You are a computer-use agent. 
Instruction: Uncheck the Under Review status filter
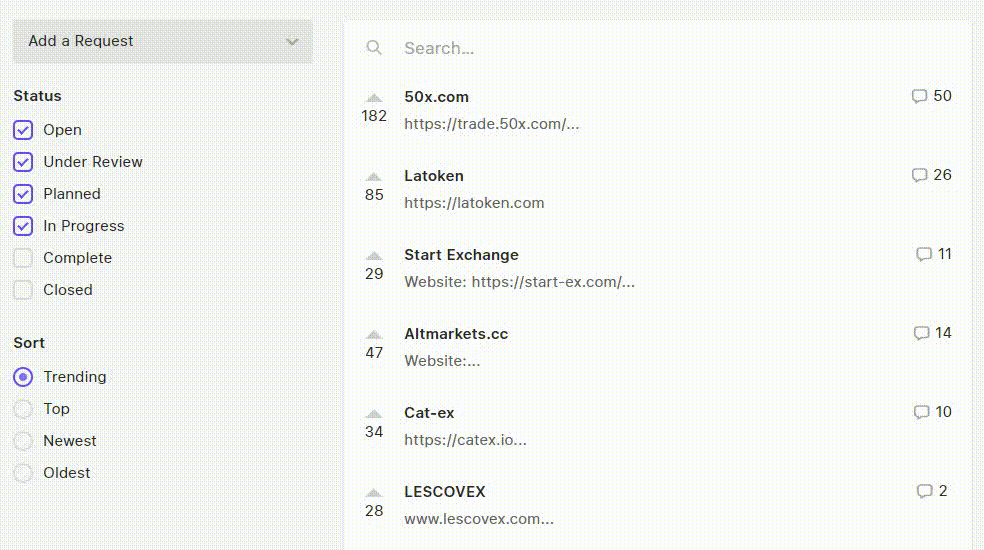23,162
